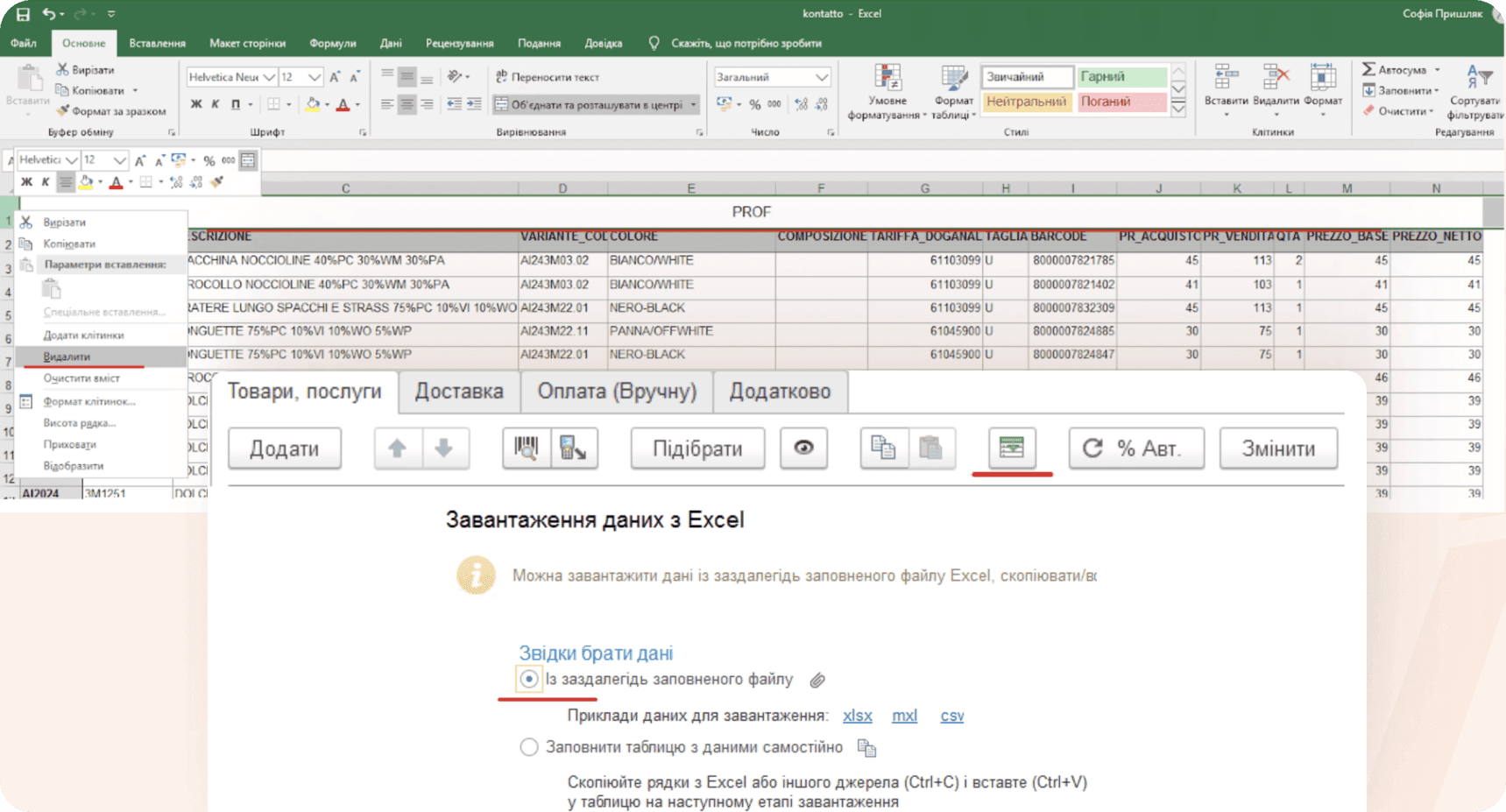Screen dimensions: 1506x812
Task: Toggle Italic (К) in the ribbon font group
Action: (x=216, y=104)
